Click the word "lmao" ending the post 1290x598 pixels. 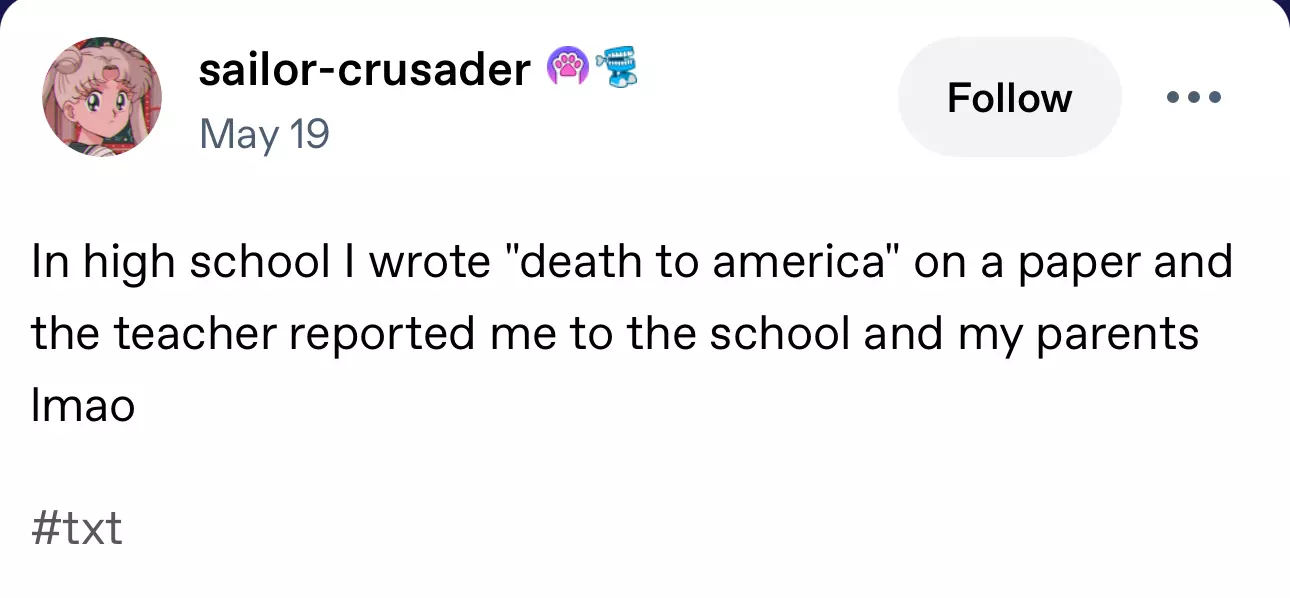[x=83, y=407]
